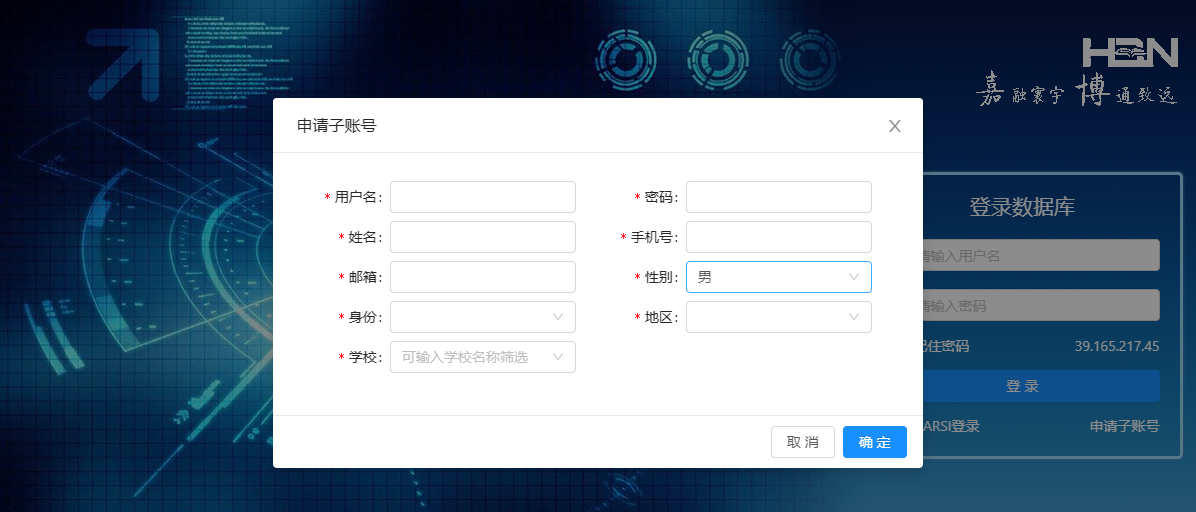Click the 用户名 input field

point(482,197)
